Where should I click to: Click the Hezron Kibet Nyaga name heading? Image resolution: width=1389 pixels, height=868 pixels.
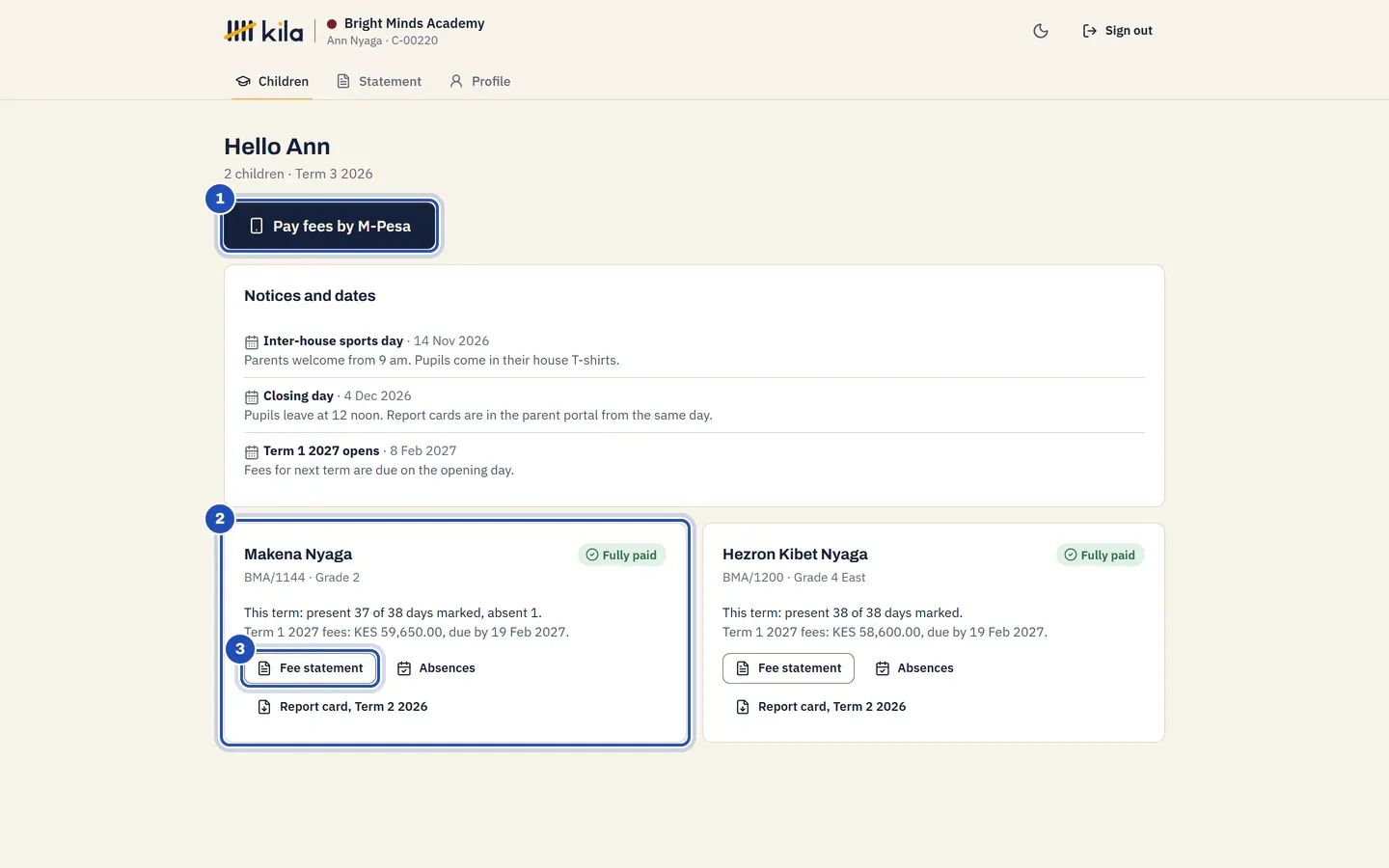(795, 554)
